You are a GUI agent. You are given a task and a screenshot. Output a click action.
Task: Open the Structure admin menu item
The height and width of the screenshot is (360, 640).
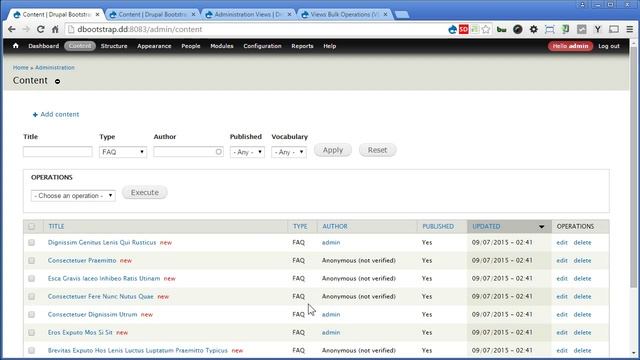(x=114, y=46)
